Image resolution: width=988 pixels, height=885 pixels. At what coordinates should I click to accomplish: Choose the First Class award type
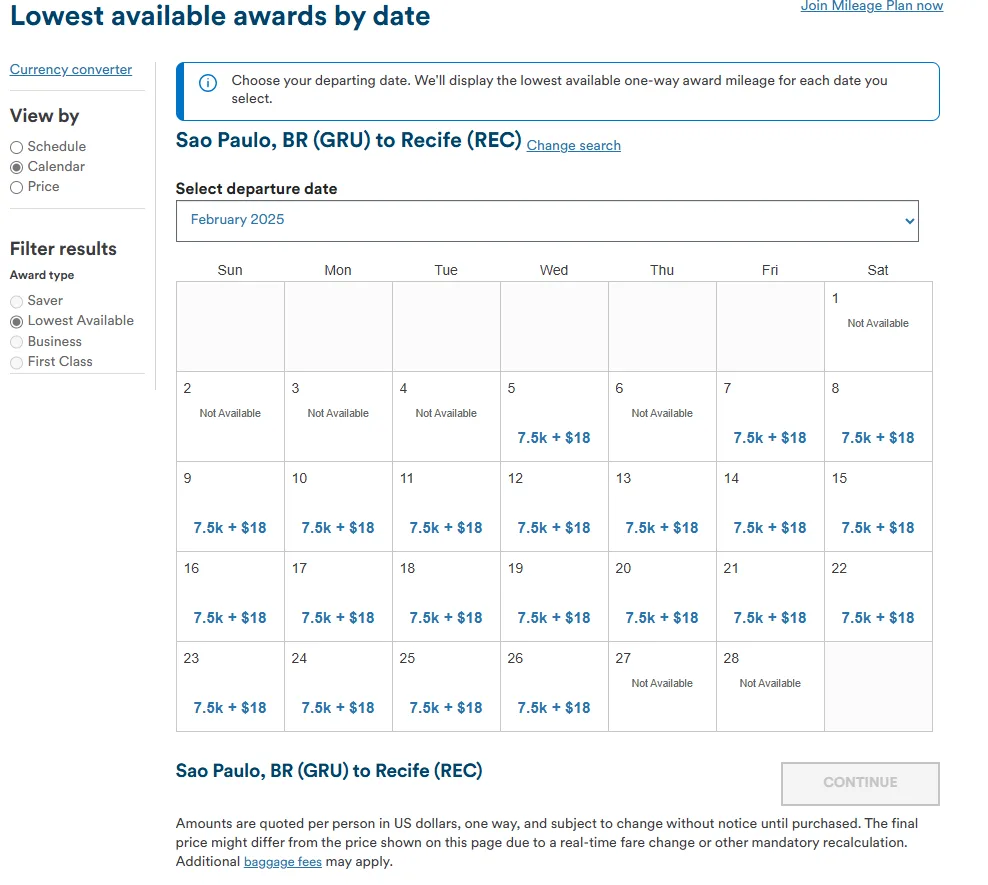pyautogui.click(x=16, y=362)
